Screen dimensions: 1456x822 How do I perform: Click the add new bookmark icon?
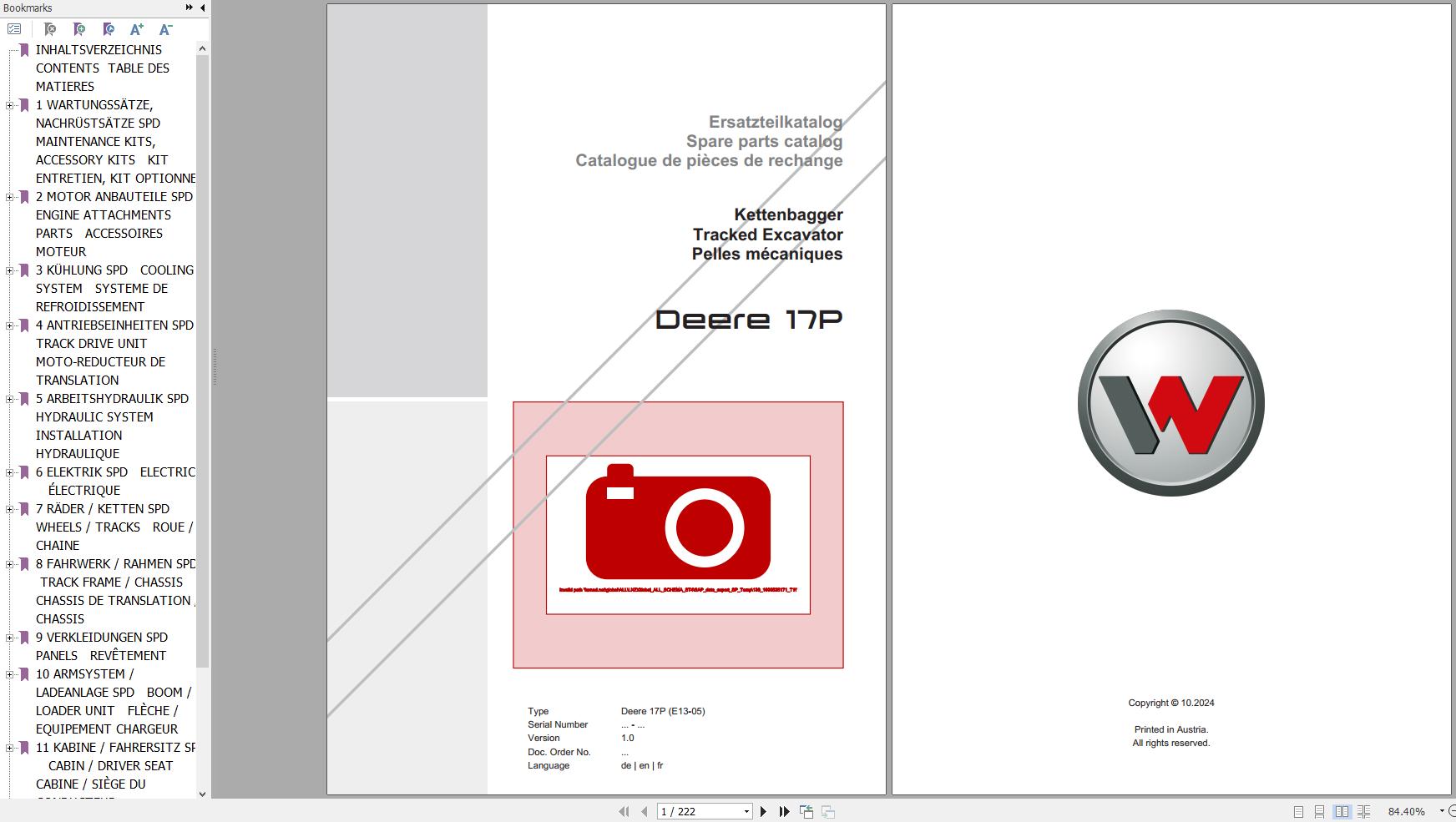[79, 29]
